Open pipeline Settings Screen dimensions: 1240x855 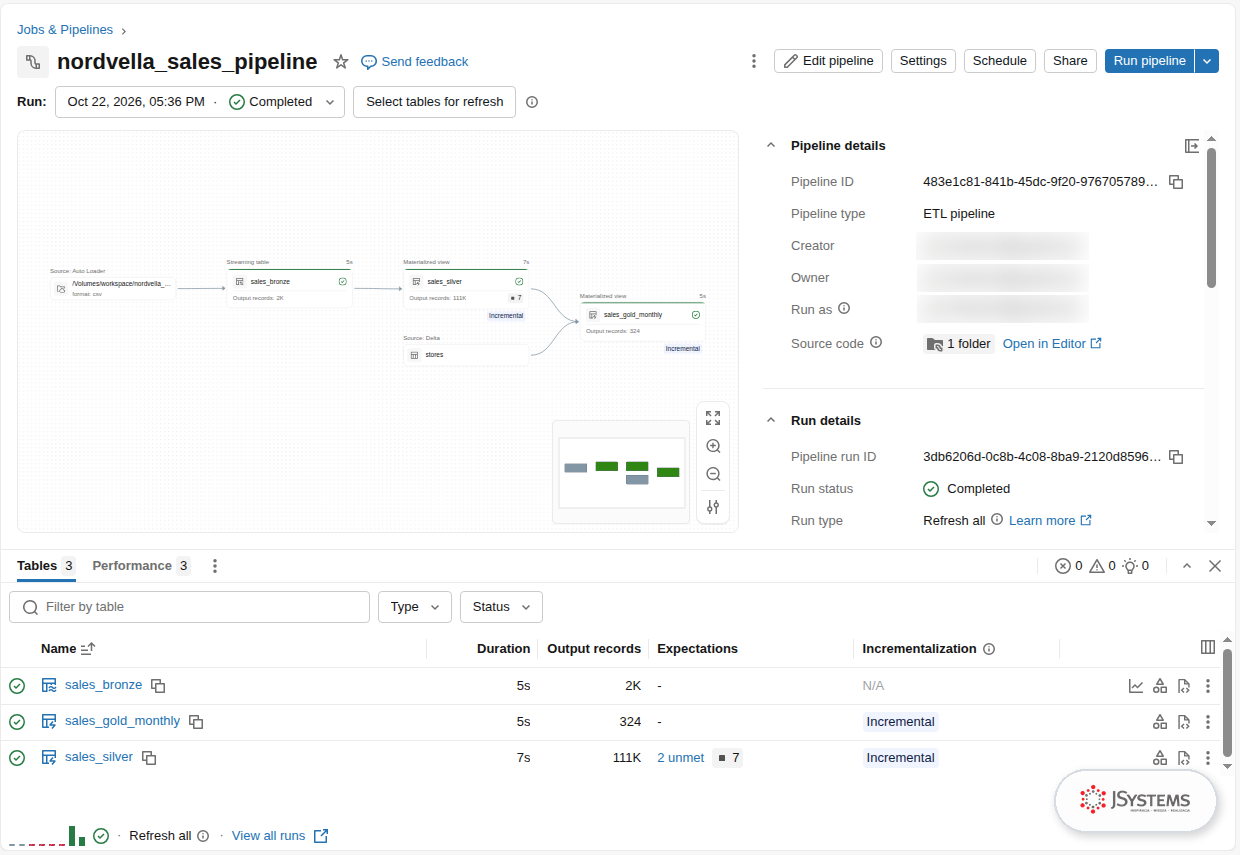tap(923, 61)
